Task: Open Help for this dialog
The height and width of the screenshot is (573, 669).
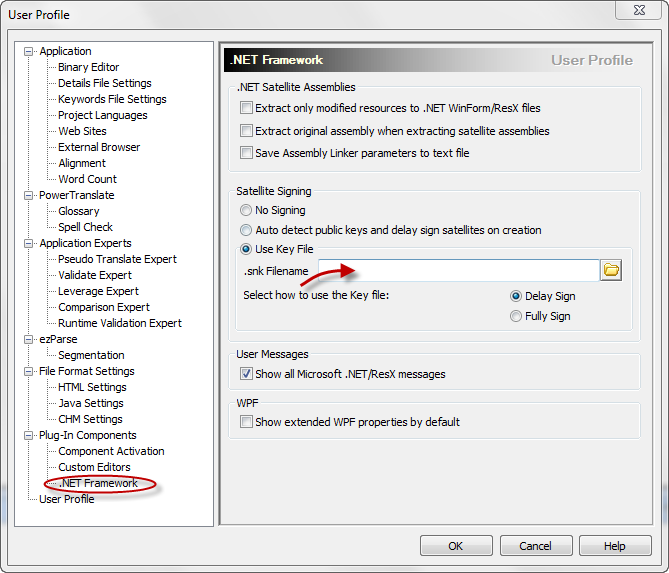Action: click(x=615, y=546)
